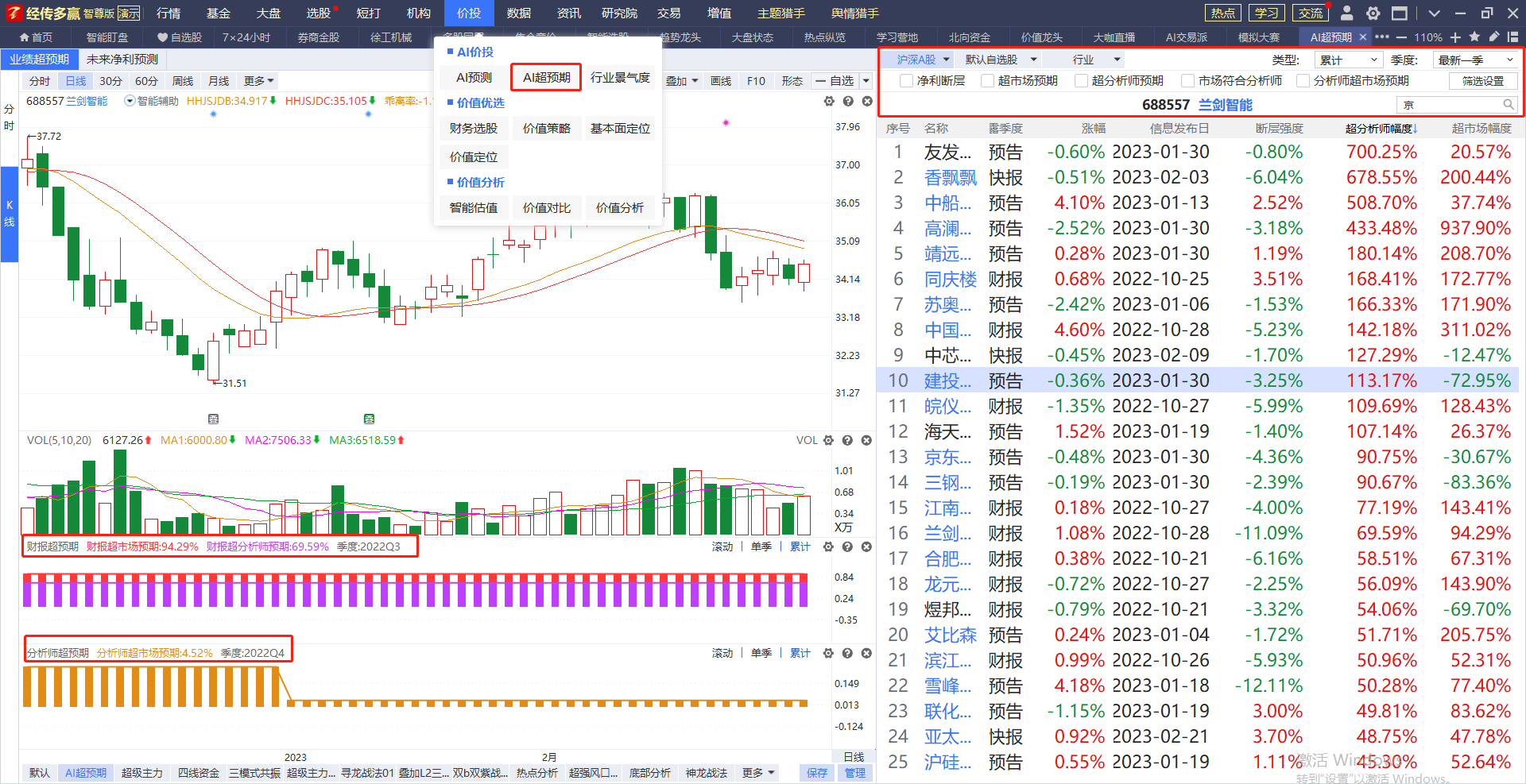Screen dimensions: 1526x784
Task: Open K-line chart help icon
Action: click(848, 102)
